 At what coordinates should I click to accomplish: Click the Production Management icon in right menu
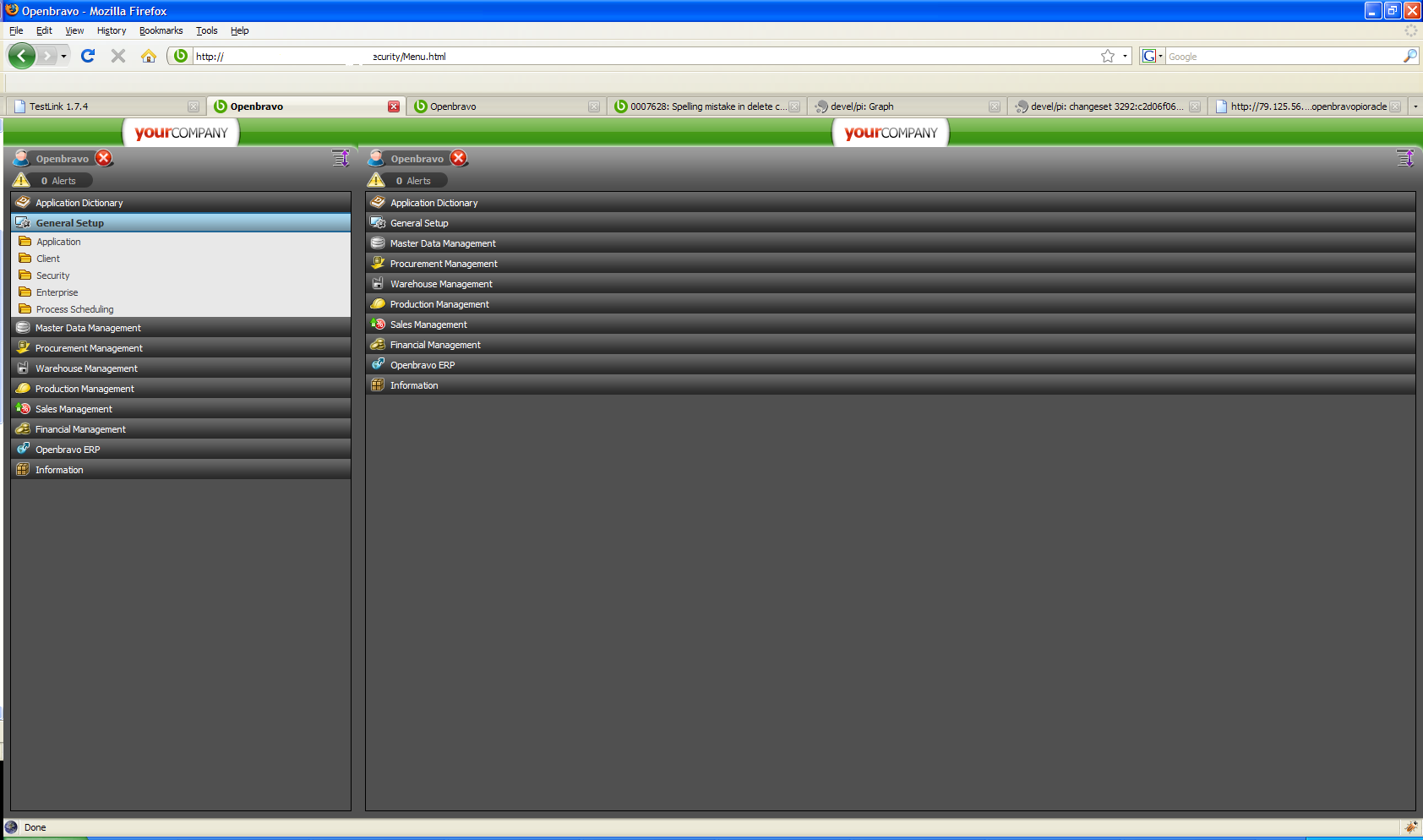coord(378,303)
